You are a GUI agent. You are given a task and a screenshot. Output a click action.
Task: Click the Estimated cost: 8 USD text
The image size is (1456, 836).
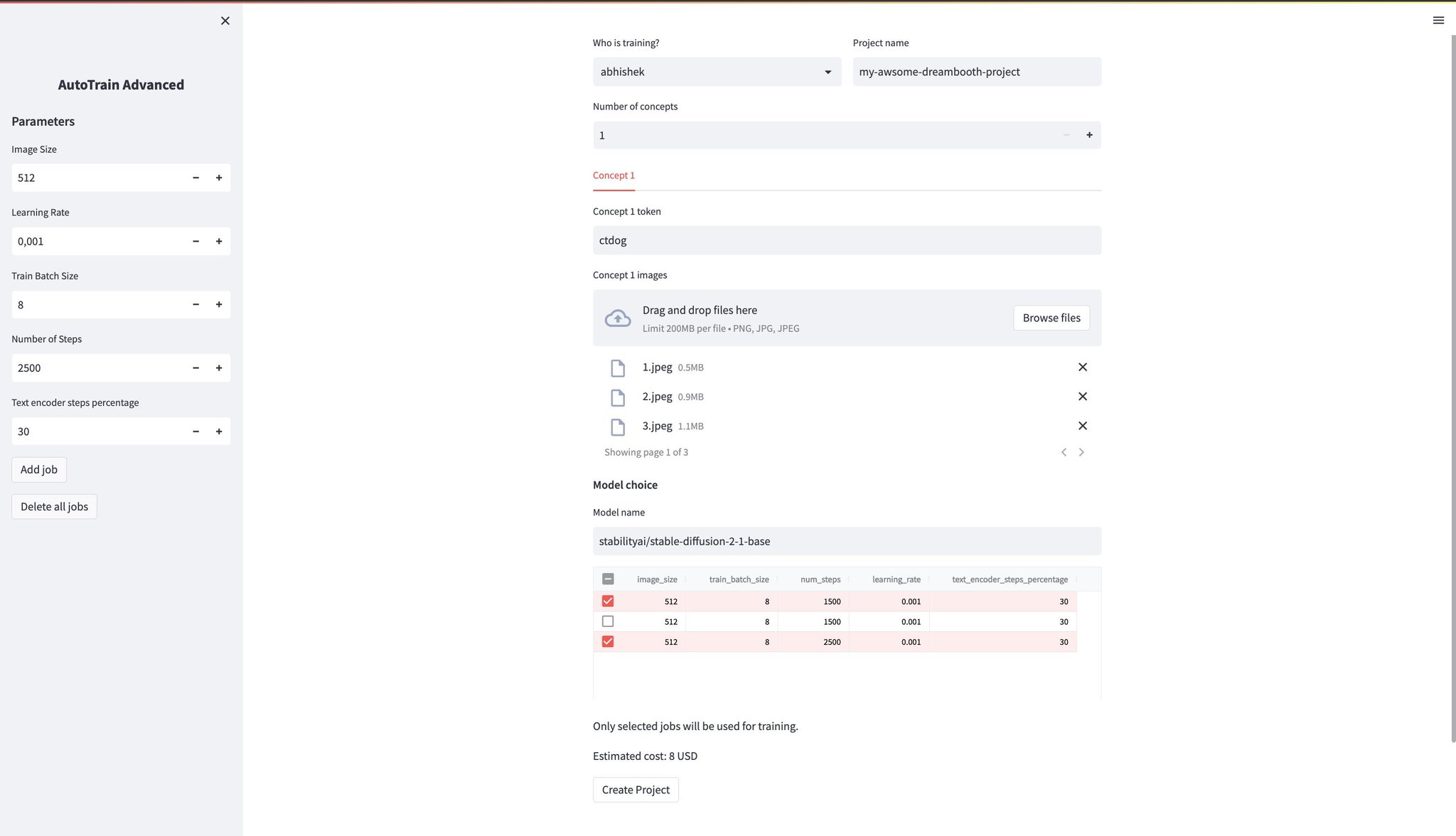pyautogui.click(x=645, y=756)
